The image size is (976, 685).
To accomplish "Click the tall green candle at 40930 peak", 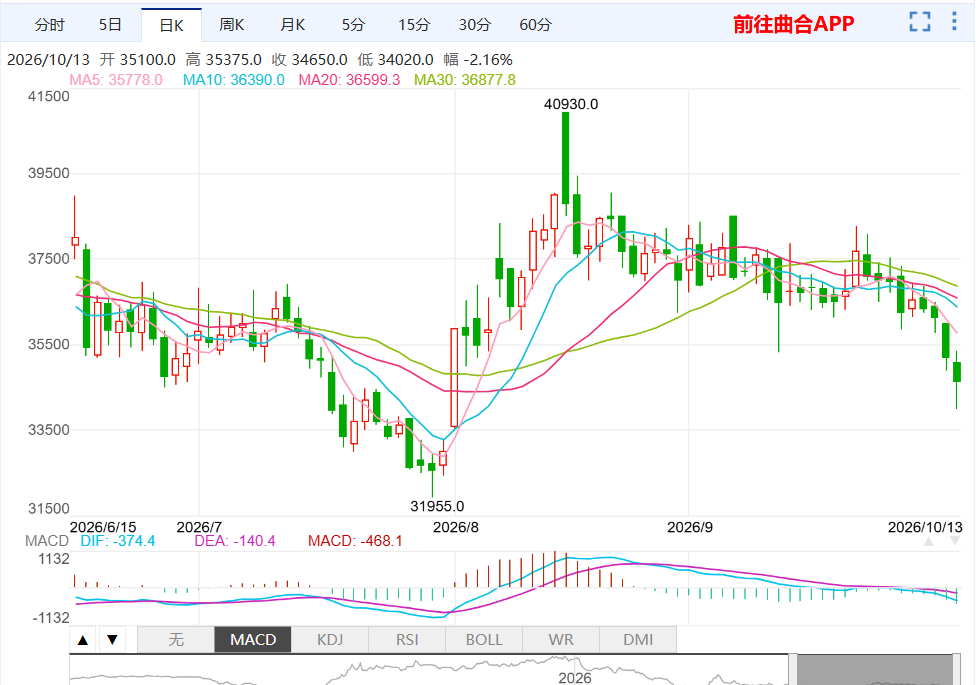I will coord(565,158).
